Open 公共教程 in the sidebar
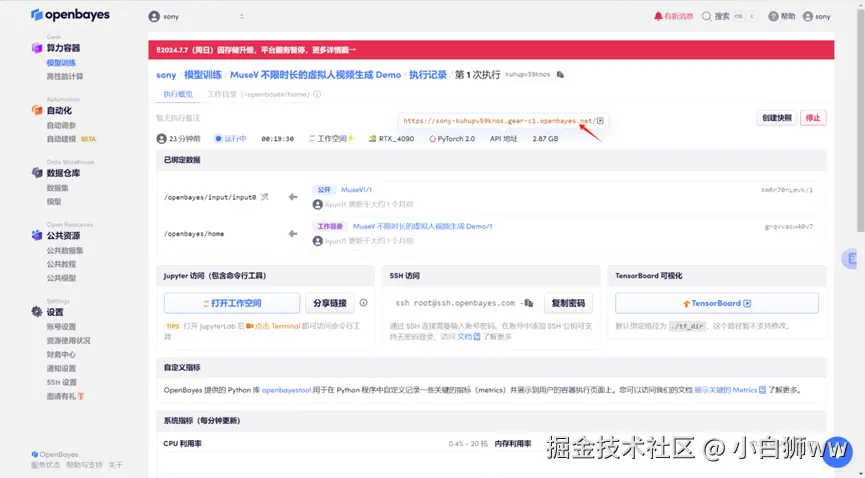Image resolution: width=865 pixels, height=478 pixels. tap(61, 264)
